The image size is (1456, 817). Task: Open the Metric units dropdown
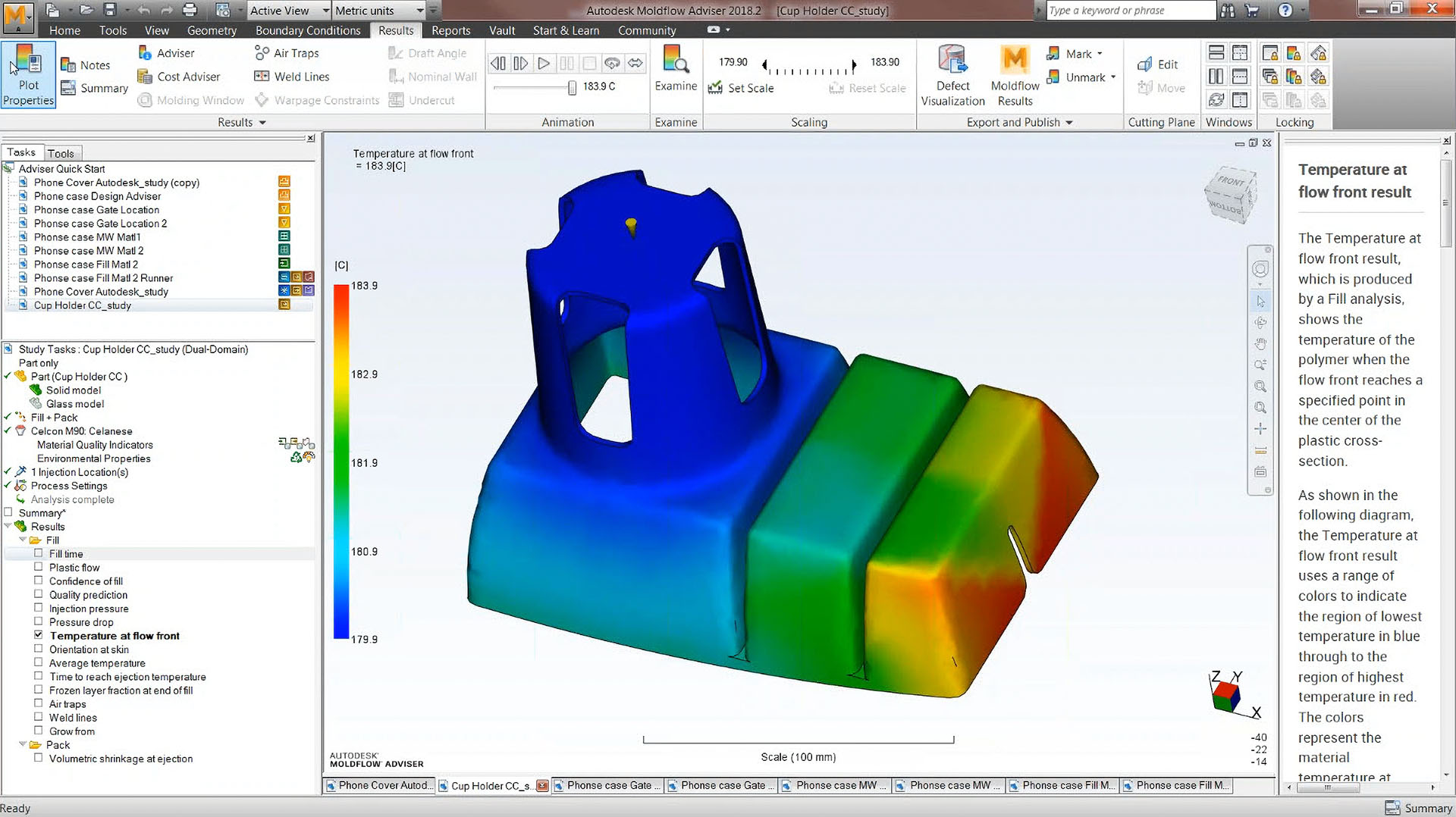point(419,11)
